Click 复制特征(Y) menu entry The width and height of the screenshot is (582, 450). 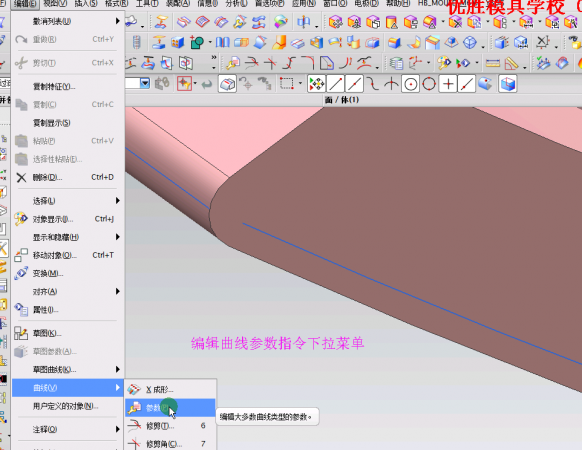tap(68, 87)
